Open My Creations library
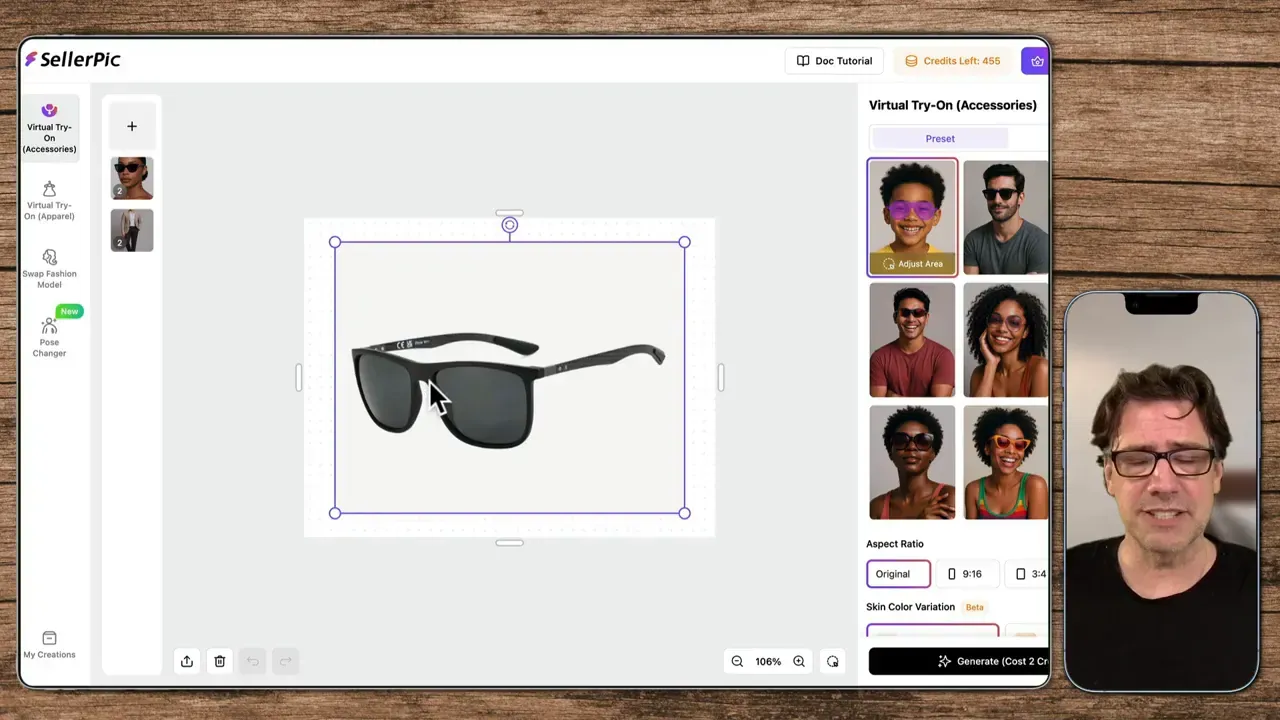The height and width of the screenshot is (720, 1280). click(49, 645)
